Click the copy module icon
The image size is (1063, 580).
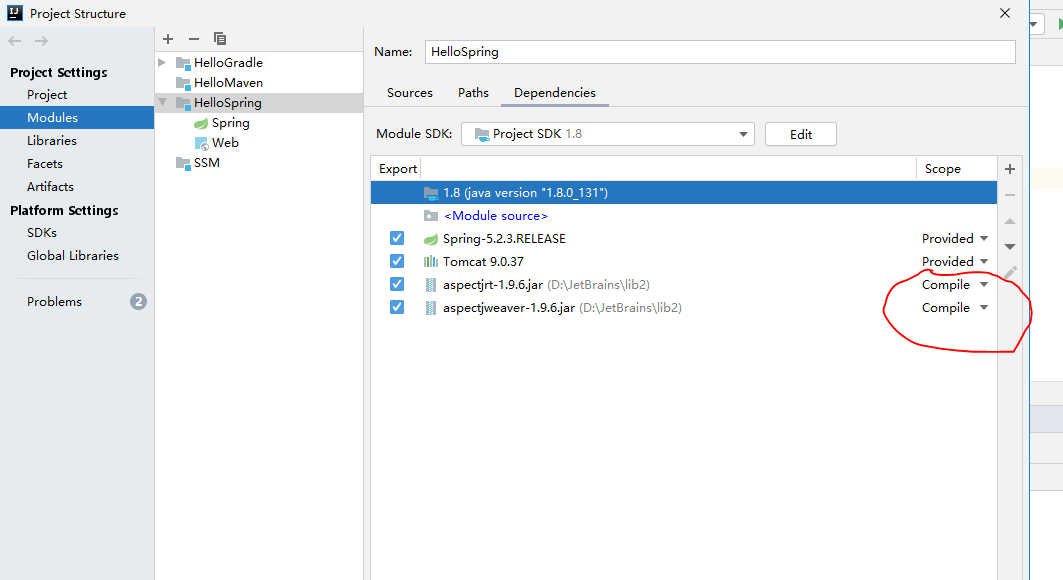click(x=220, y=39)
